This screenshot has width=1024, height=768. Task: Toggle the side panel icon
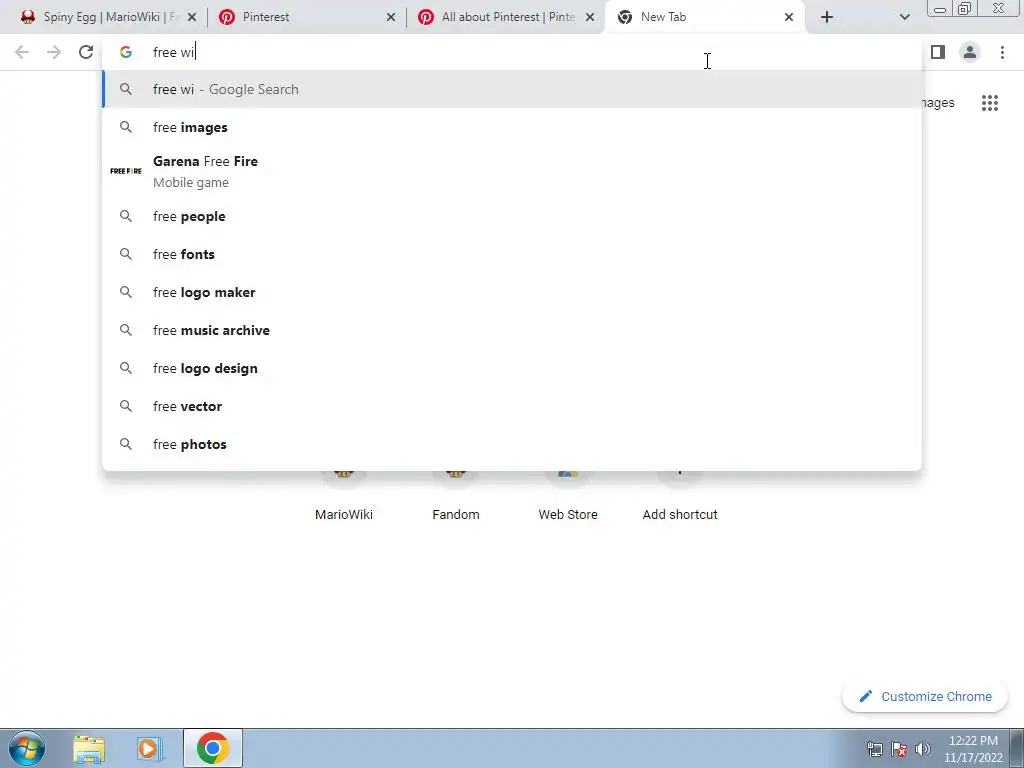(938, 52)
